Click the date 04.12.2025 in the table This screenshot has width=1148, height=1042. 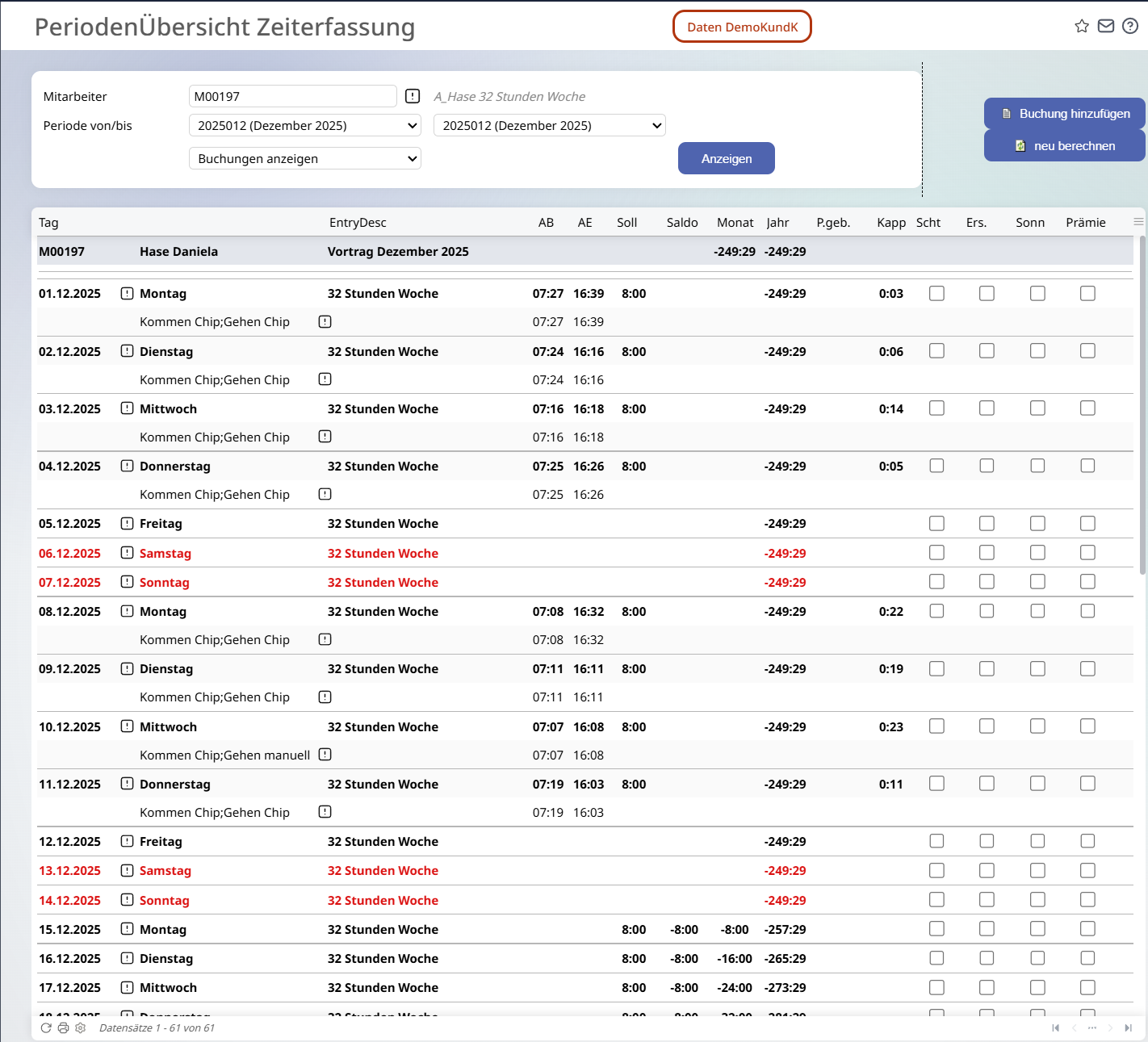[69, 466]
